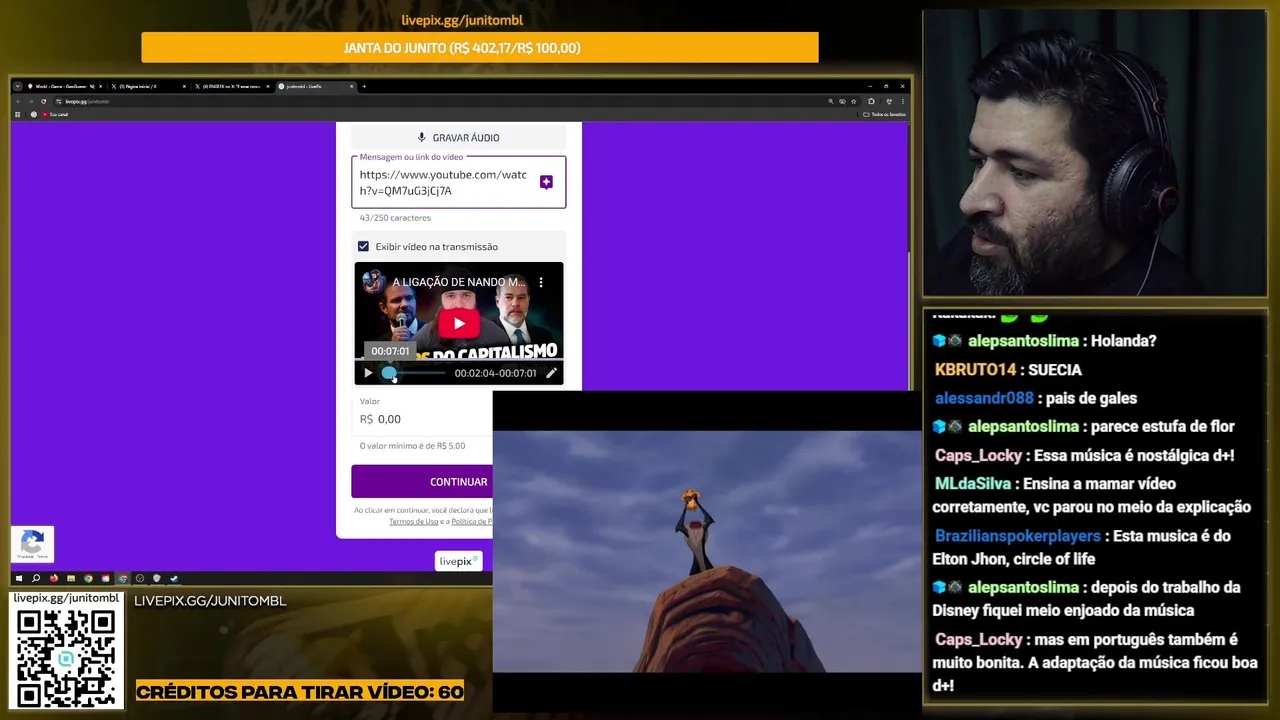The width and height of the screenshot is (1280, 720).
Task: Click the chat message 'Holanda?'
Action: tap(1123, 341)
